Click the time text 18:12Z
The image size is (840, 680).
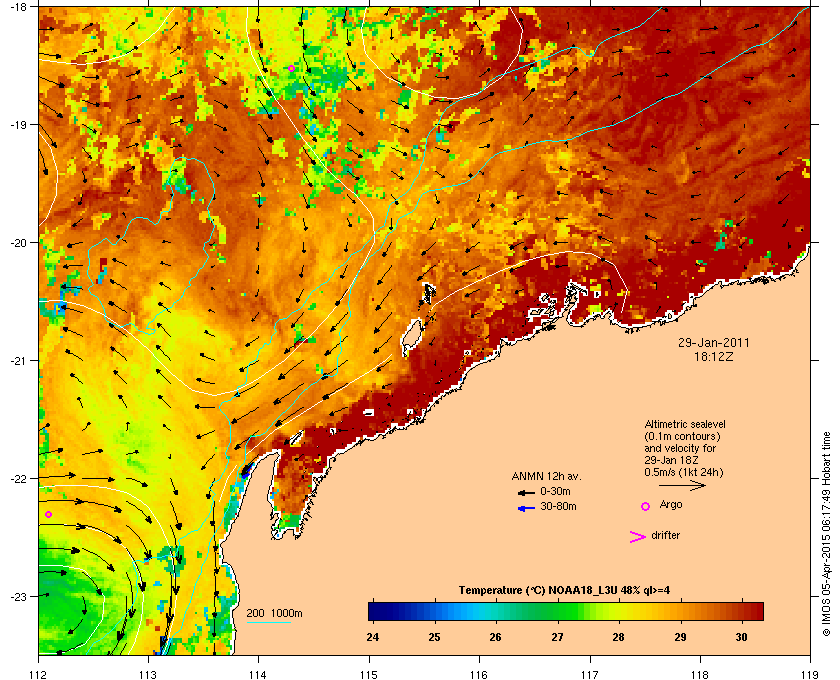tap(714, 356)
